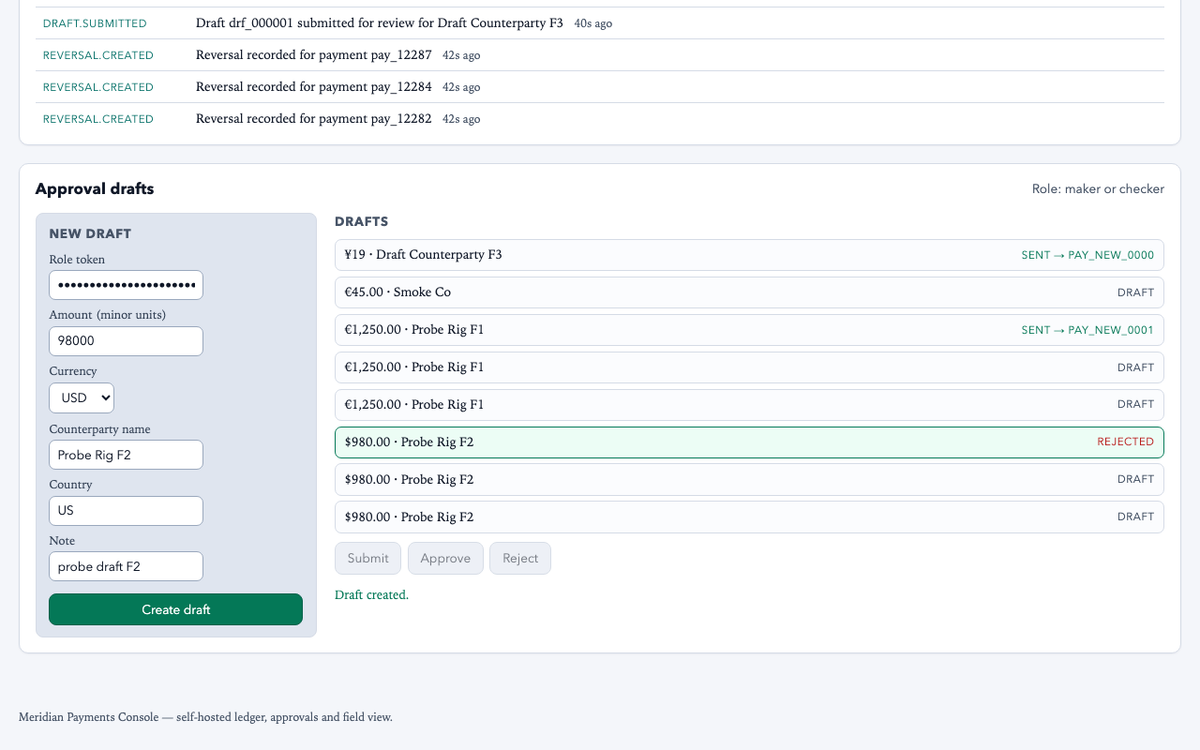The image size is (1200, 750).
Task: Click the Draft created. status message
Action: 372,595
